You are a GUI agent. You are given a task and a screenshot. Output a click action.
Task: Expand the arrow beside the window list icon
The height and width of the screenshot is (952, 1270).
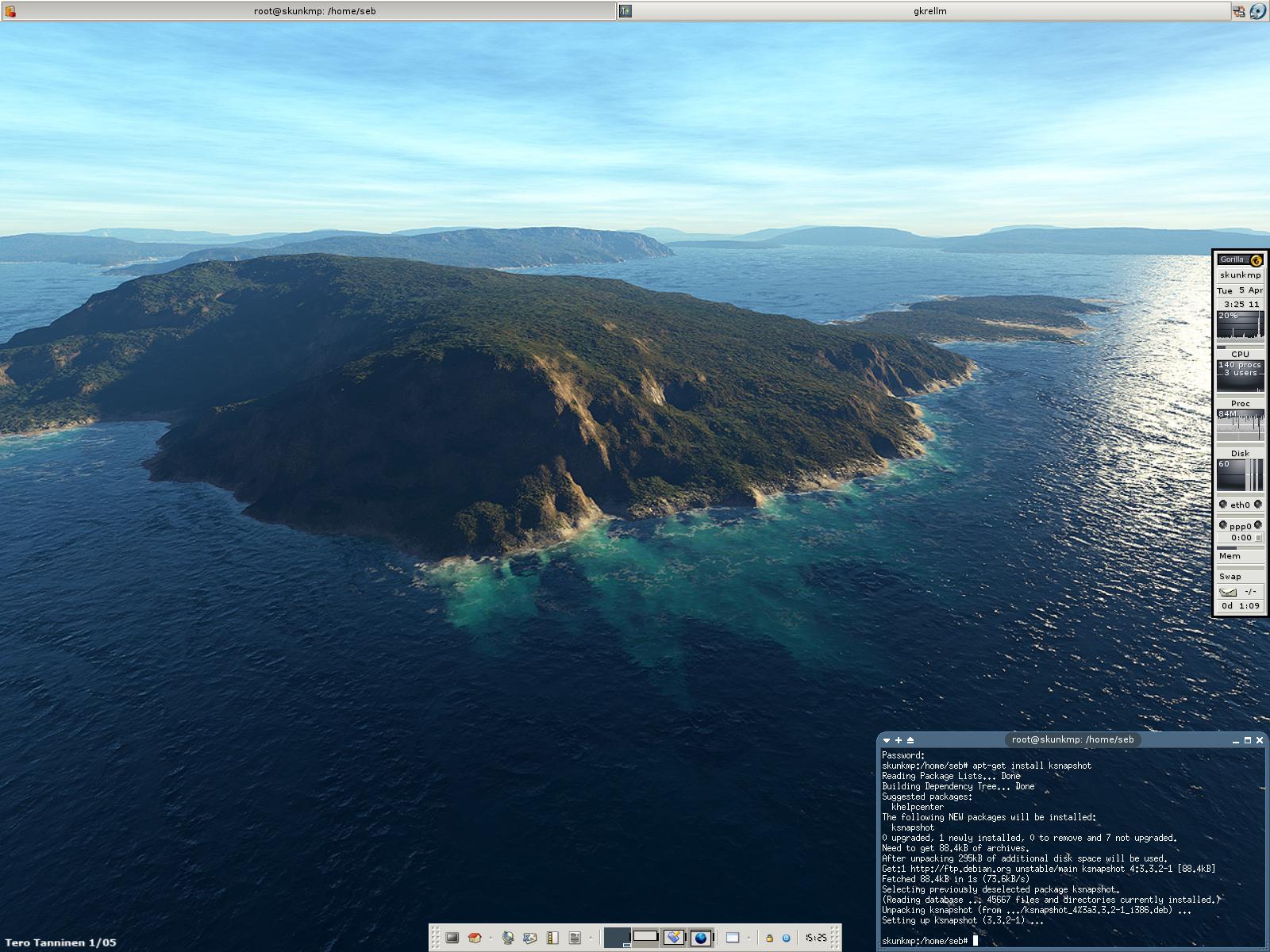[x=748, y=938]
